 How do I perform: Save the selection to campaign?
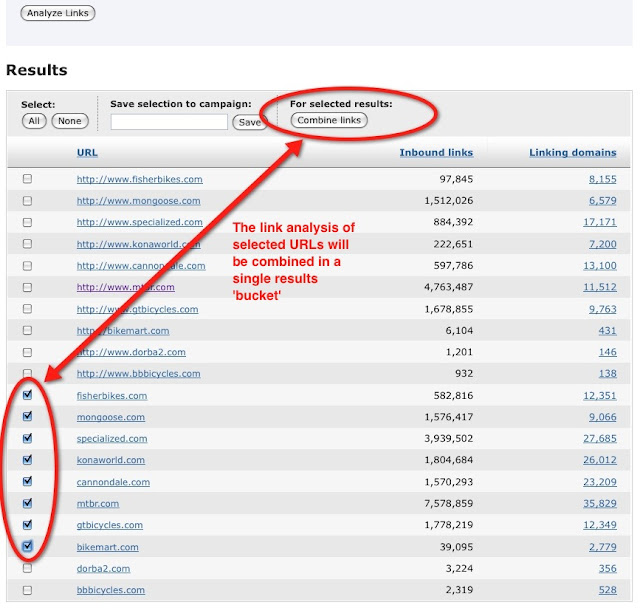pos(249,122)
